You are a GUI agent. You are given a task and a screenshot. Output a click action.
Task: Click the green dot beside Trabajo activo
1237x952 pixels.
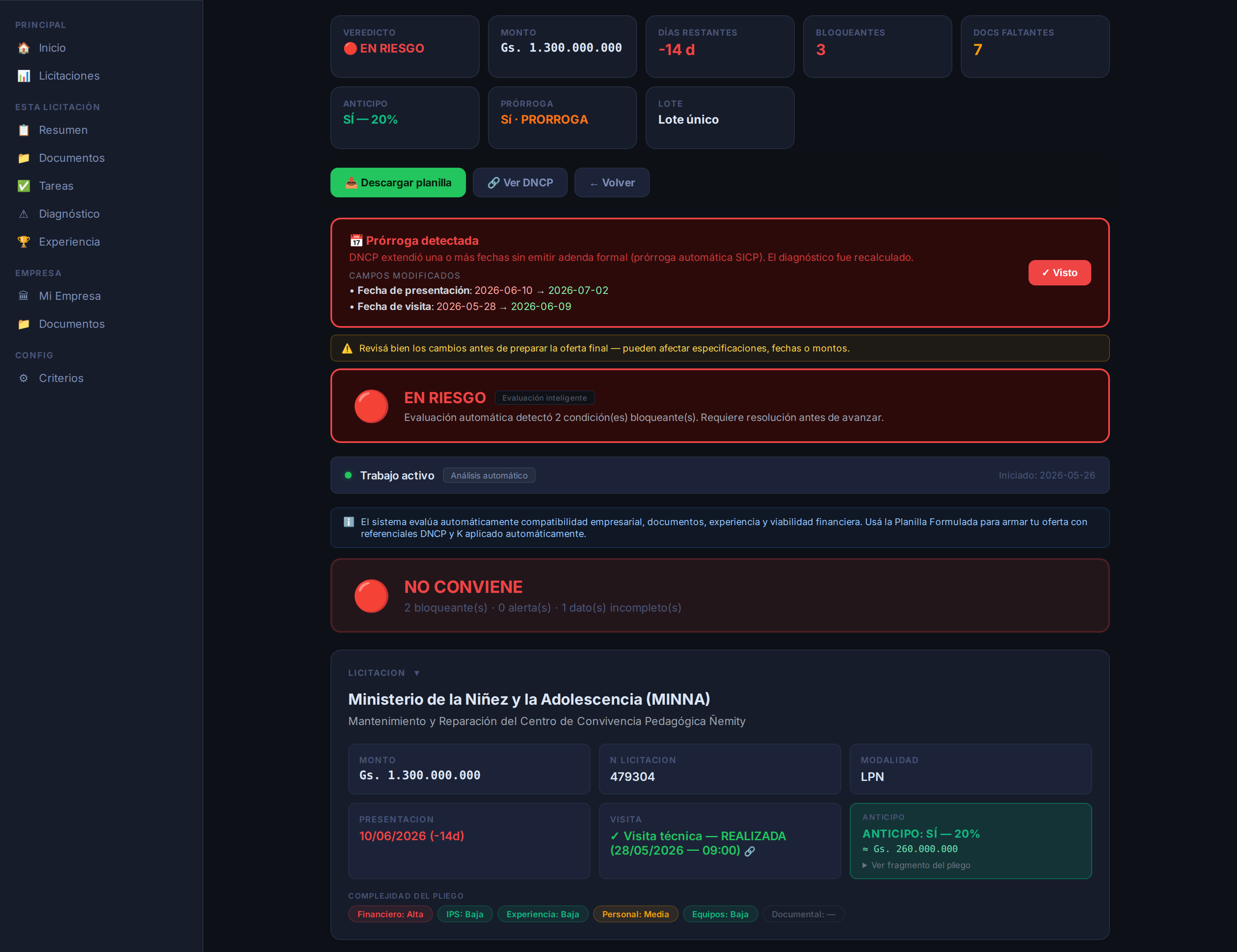(x=348, y=475)
